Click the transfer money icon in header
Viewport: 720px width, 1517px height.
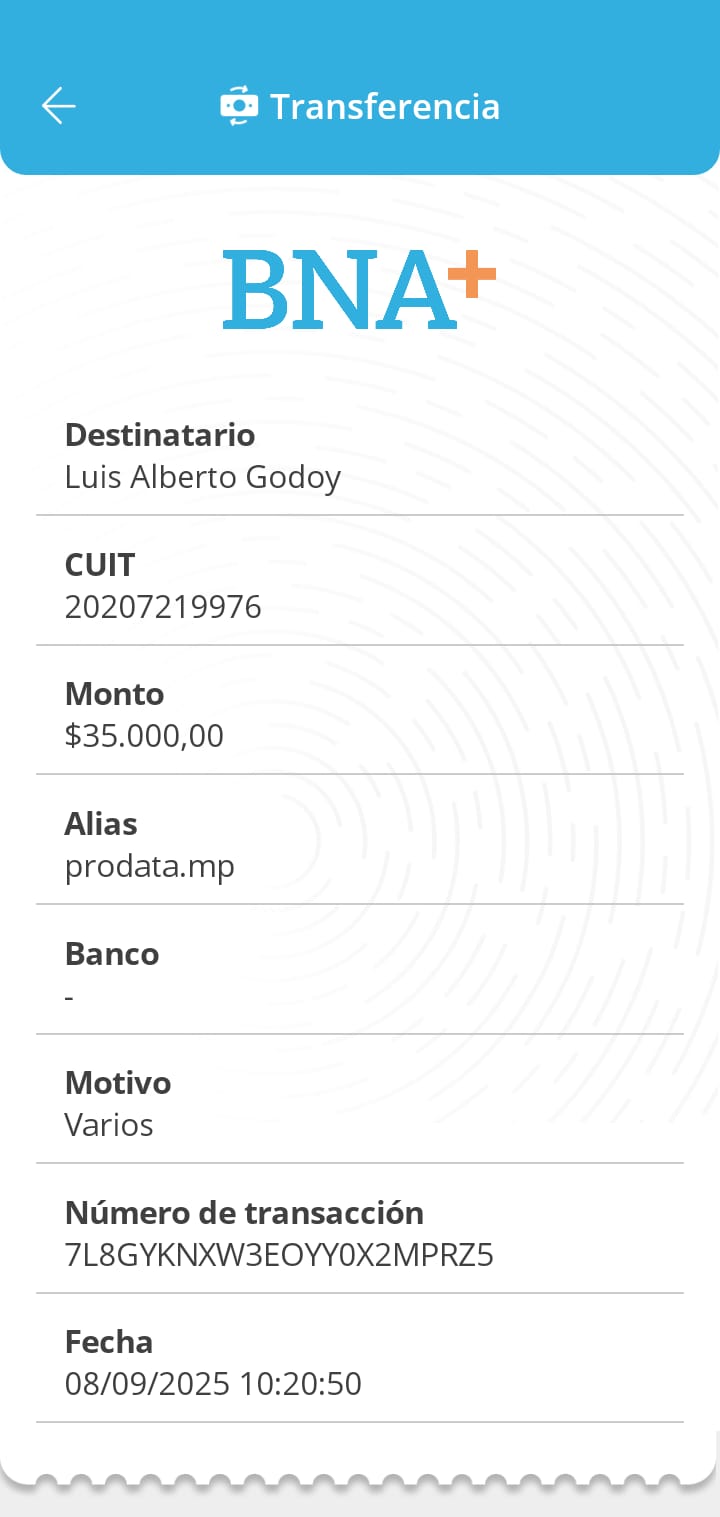coord(239,106)
